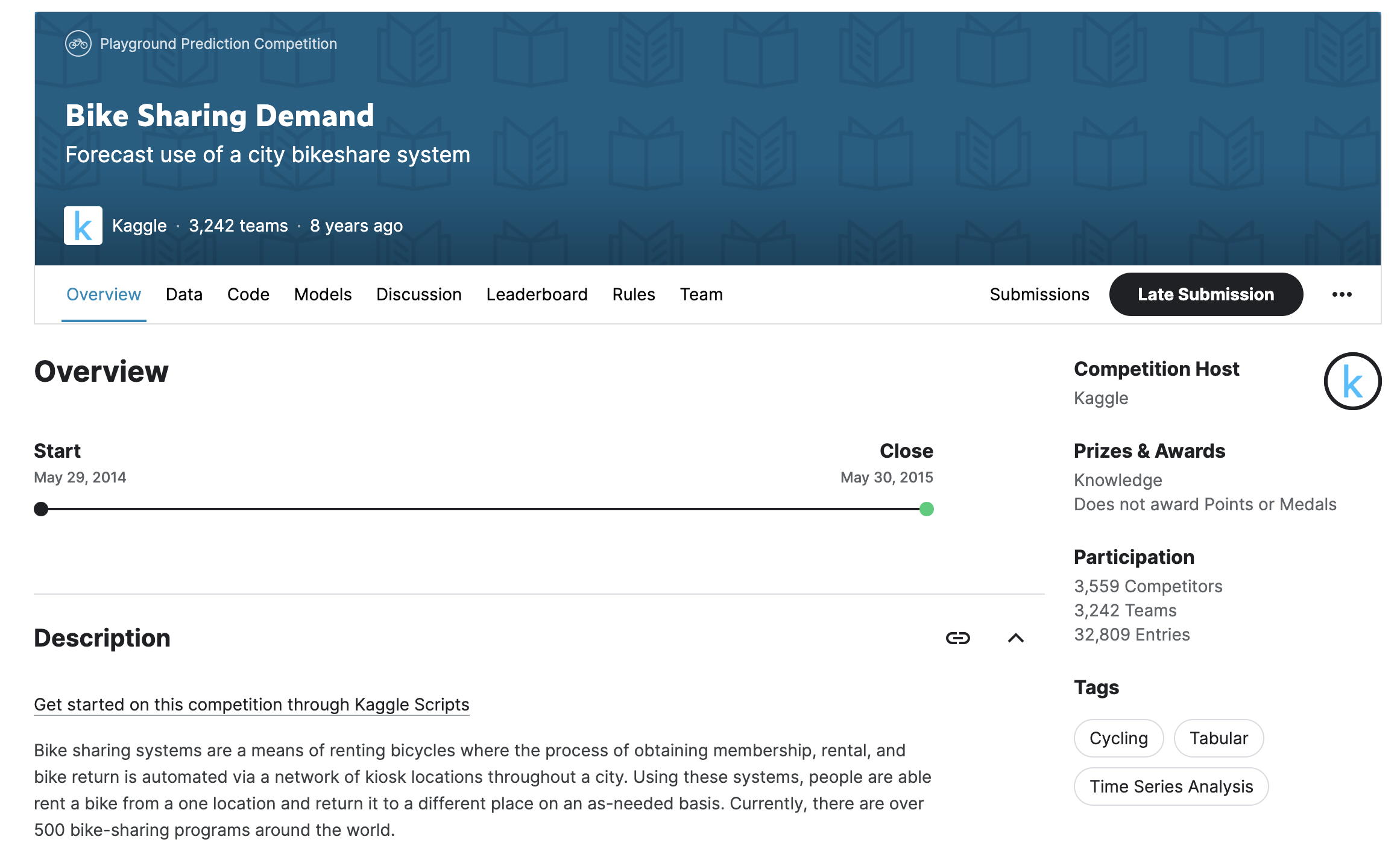Open the Team tab
Screen dimensions: 1400x848
click(701, 294)
